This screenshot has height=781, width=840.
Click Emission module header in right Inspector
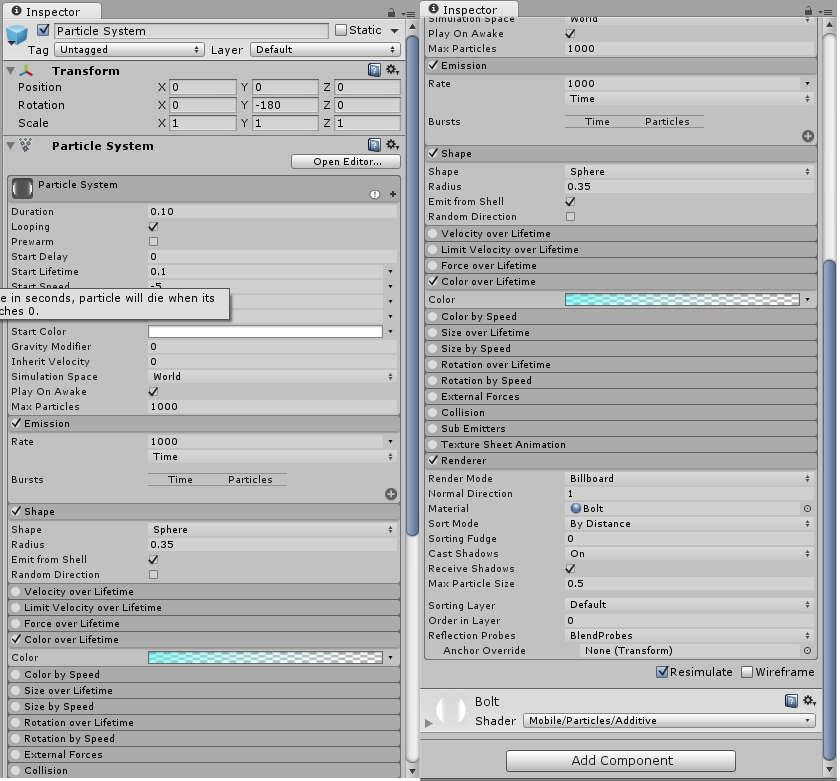[x=620, y=66]
